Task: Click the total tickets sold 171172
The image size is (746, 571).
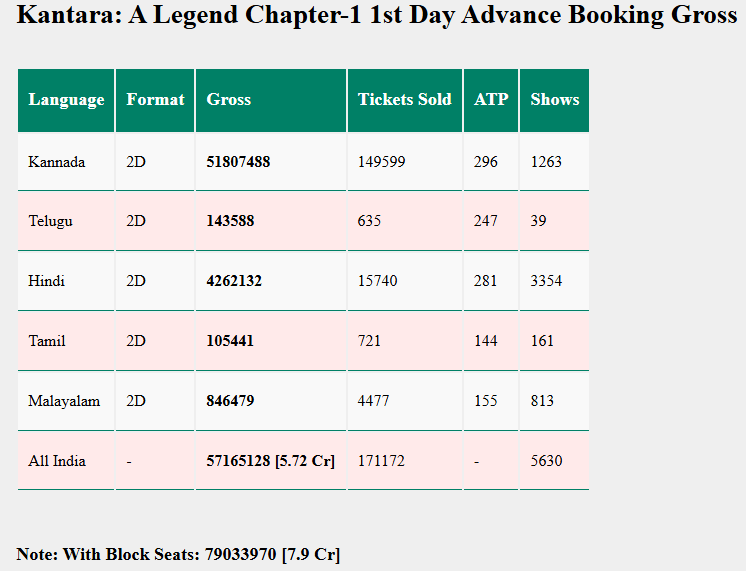Action: point(381,461)
